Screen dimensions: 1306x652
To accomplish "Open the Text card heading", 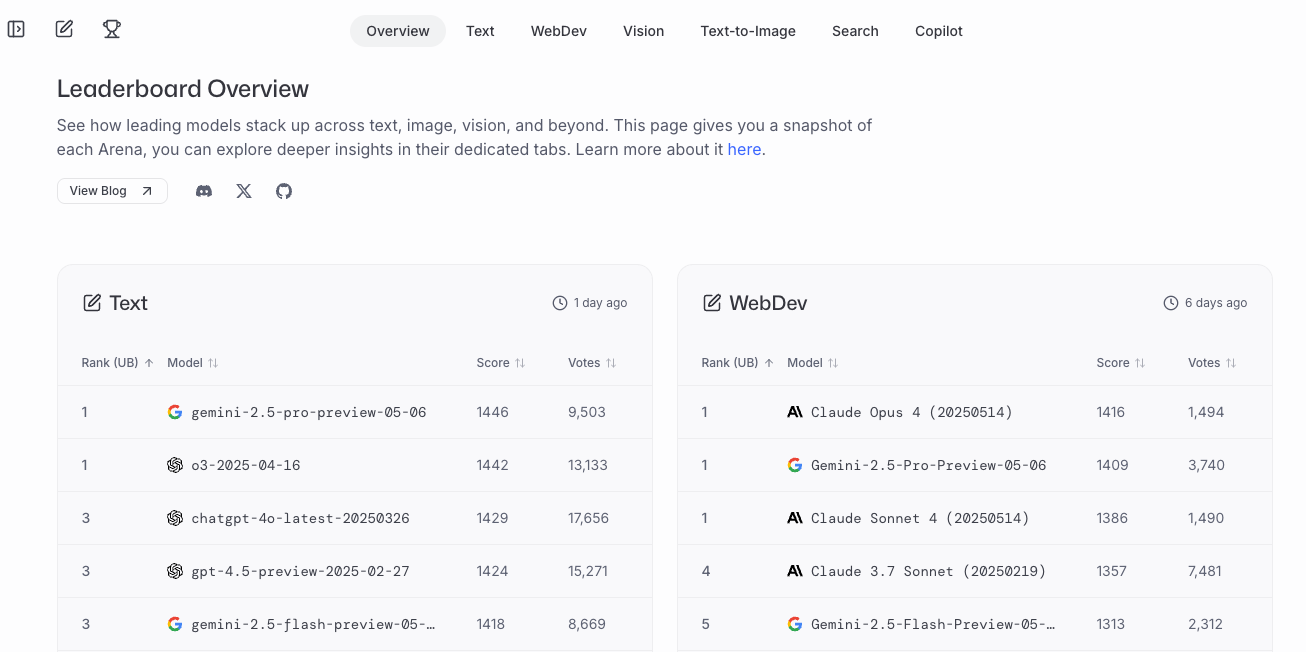I will pos(129,303).
